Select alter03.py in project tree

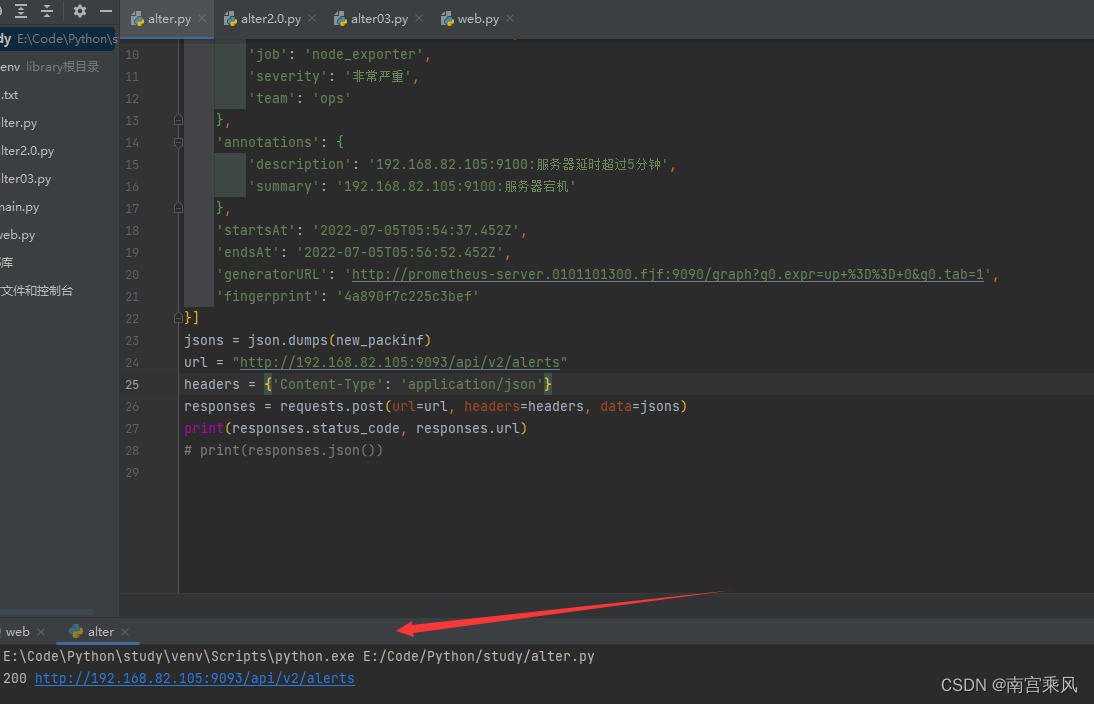coord(26,179)
